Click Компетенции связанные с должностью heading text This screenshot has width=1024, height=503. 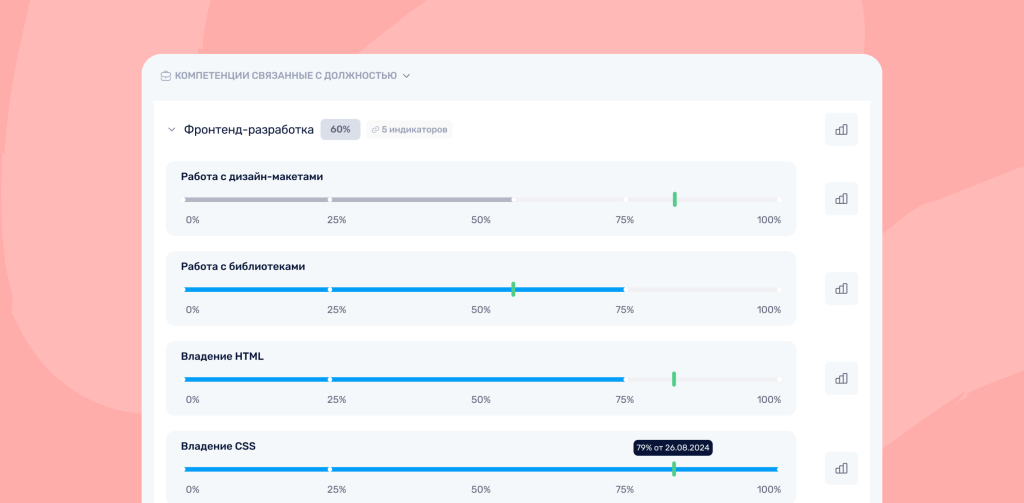[285, 76]
